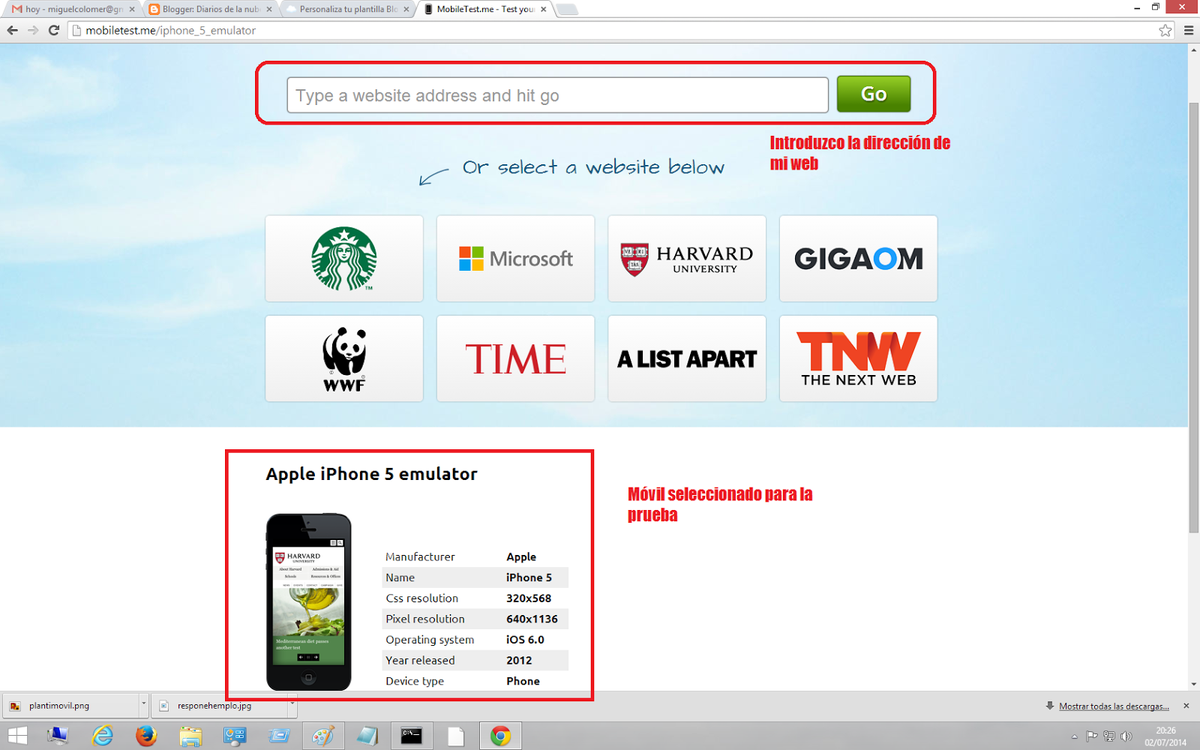Screen dimensions: 1200x750
Task: Bookmark this page with the star icon
Action: (x=1165, y=31)
